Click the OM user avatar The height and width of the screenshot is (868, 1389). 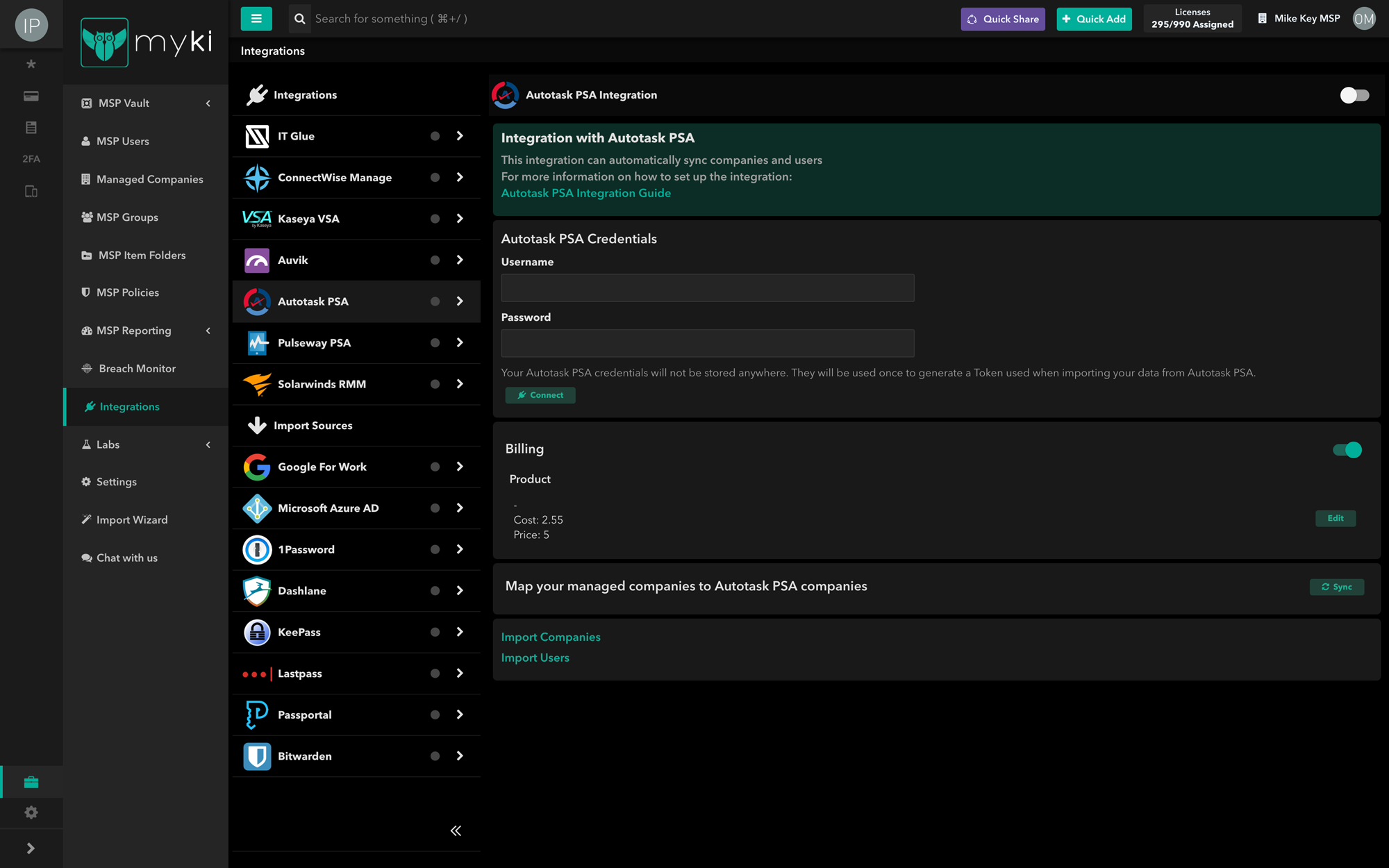coord(1364,19)
